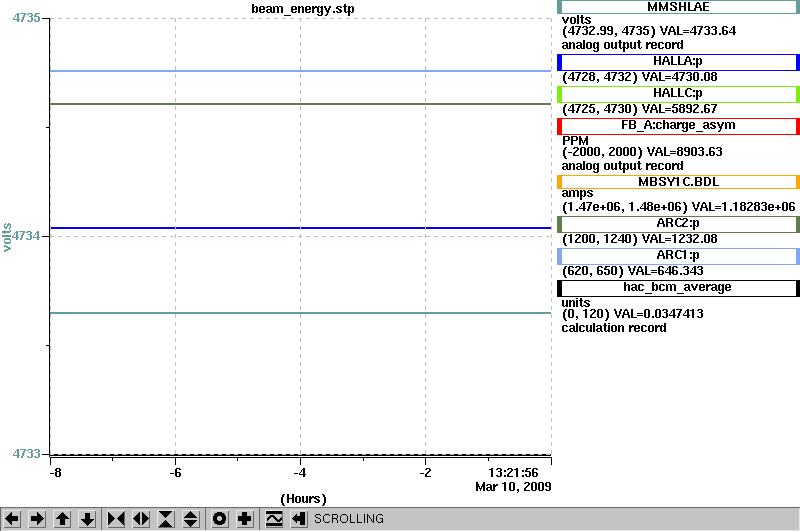
Task: Click the circle auto-scale icon
Action: point(219,519)
